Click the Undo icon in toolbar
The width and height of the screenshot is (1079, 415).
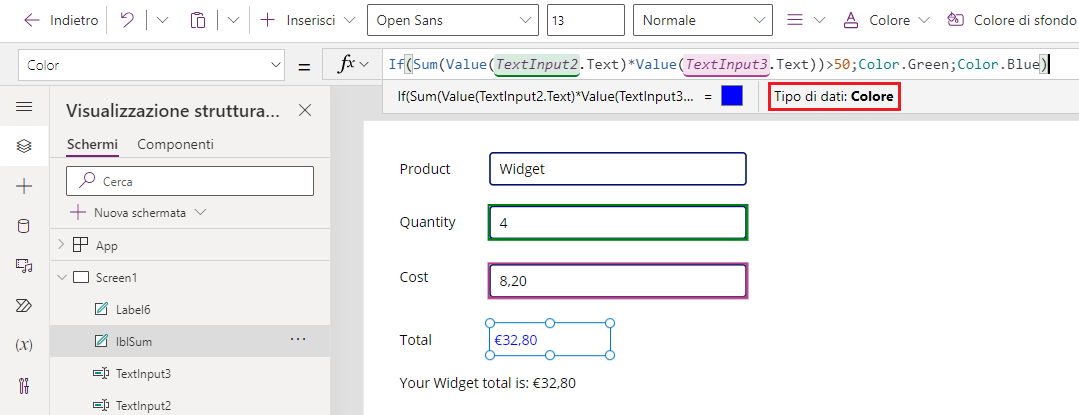coord(127,20)
